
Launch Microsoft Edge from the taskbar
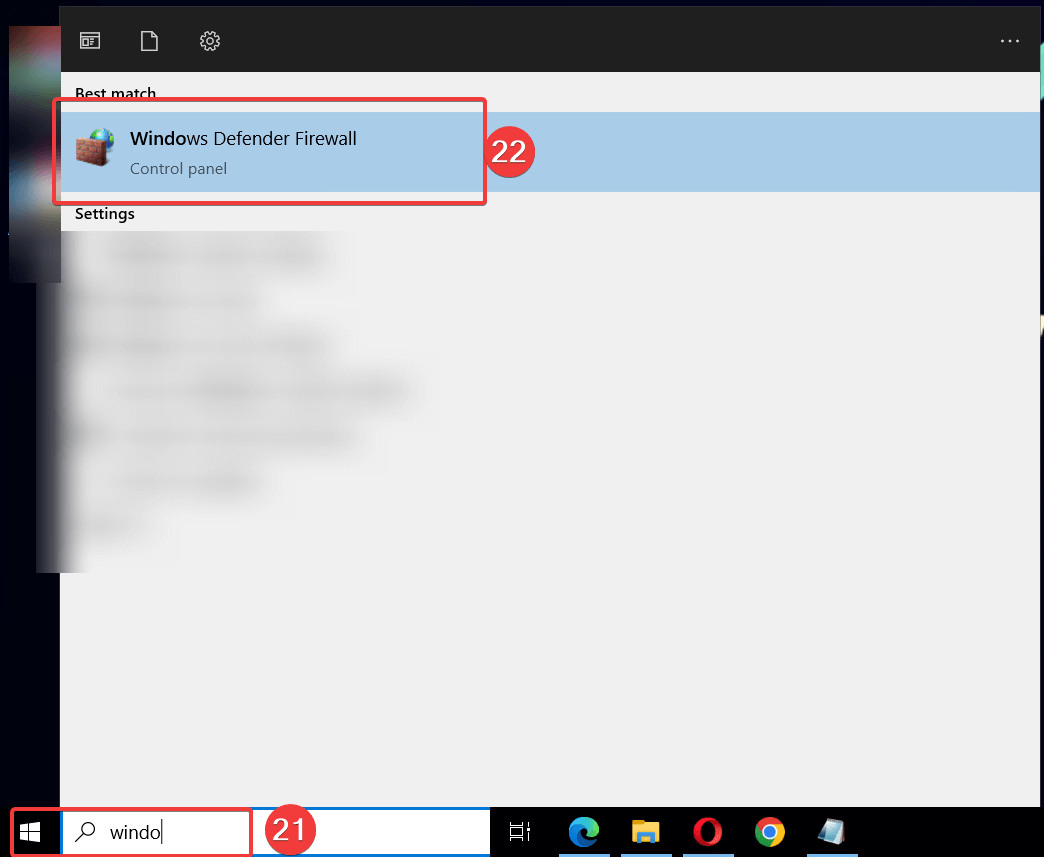click(x=584, y=832)
